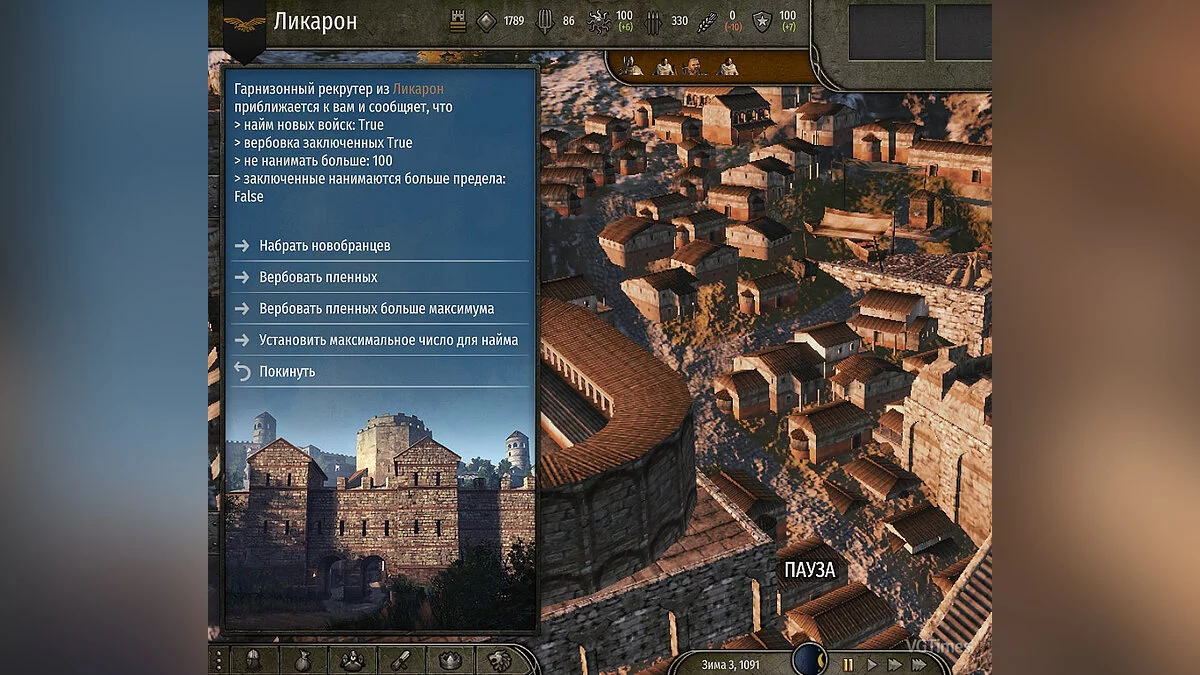The height and width of the screenshot is (675, 1200).
Task: Select the "Набрать новобранцев" menu option
Action: pyautogui.click(x=324, y=244)
